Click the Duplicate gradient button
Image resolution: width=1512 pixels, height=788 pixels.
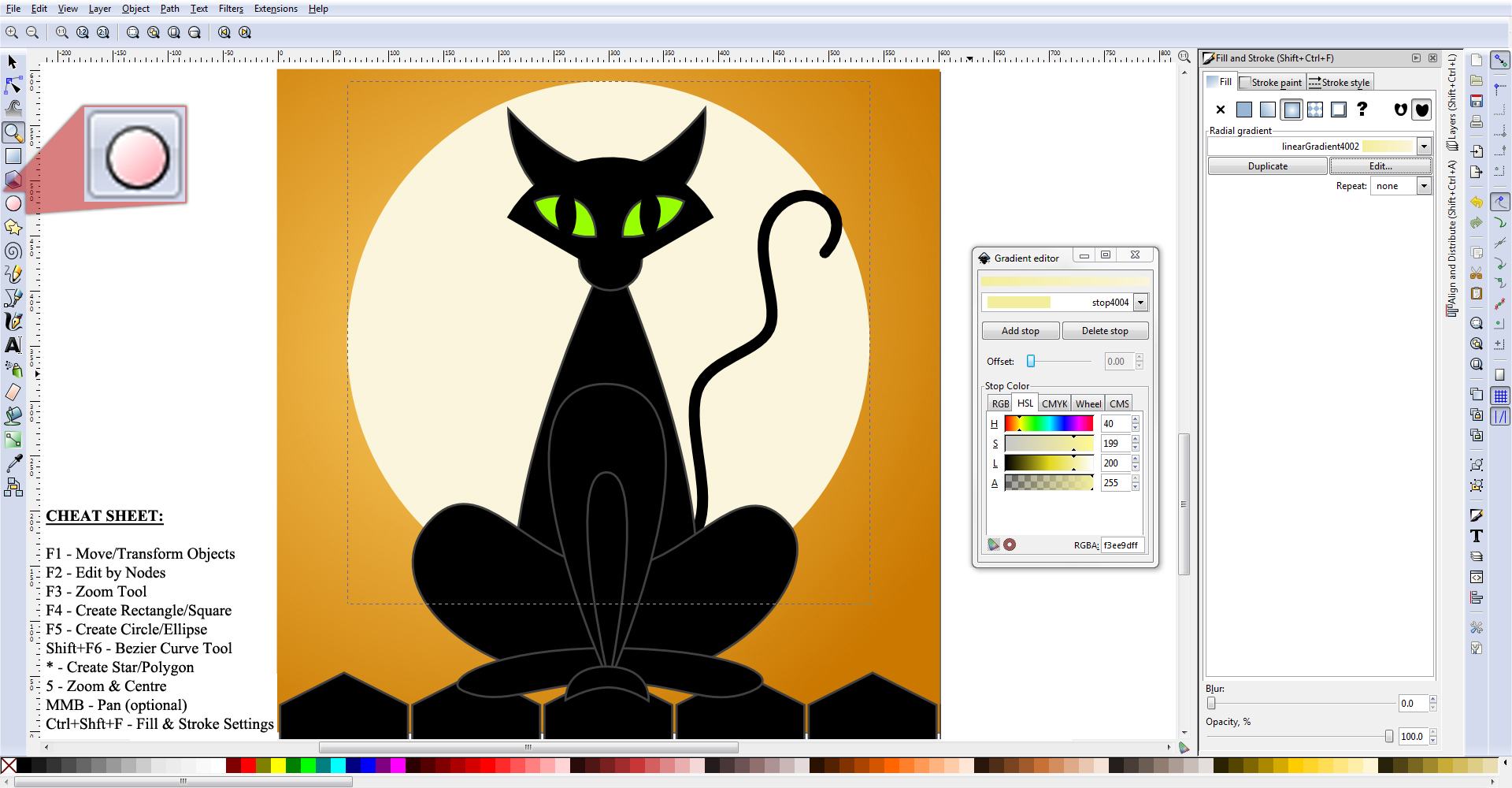tap(1268, 166)
